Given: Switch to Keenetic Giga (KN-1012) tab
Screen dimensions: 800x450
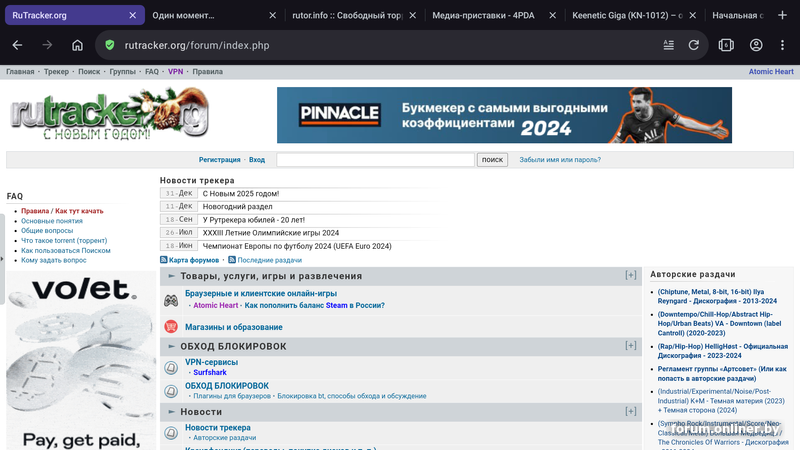Looking at the screenshot, I should [x=627, y=15].
